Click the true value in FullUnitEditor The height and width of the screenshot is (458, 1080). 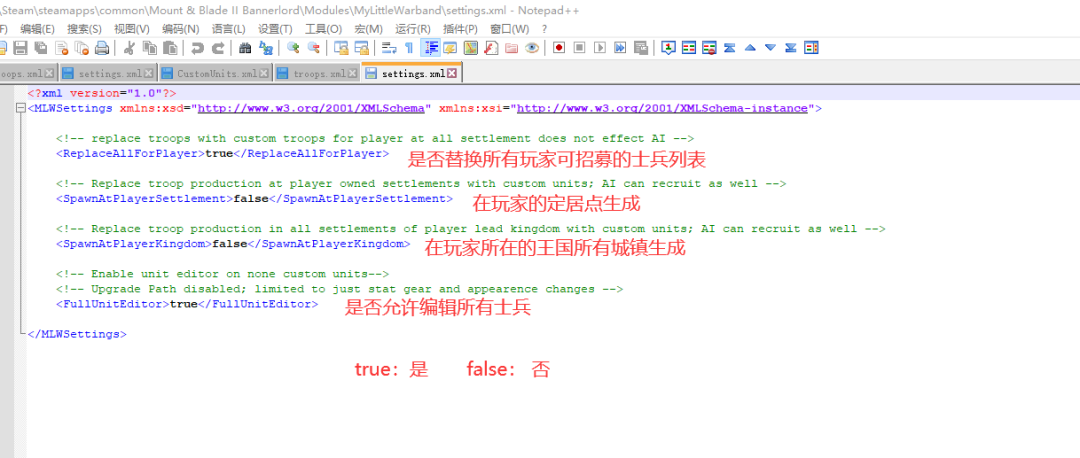pyautogui.click(x=183, y=304)
